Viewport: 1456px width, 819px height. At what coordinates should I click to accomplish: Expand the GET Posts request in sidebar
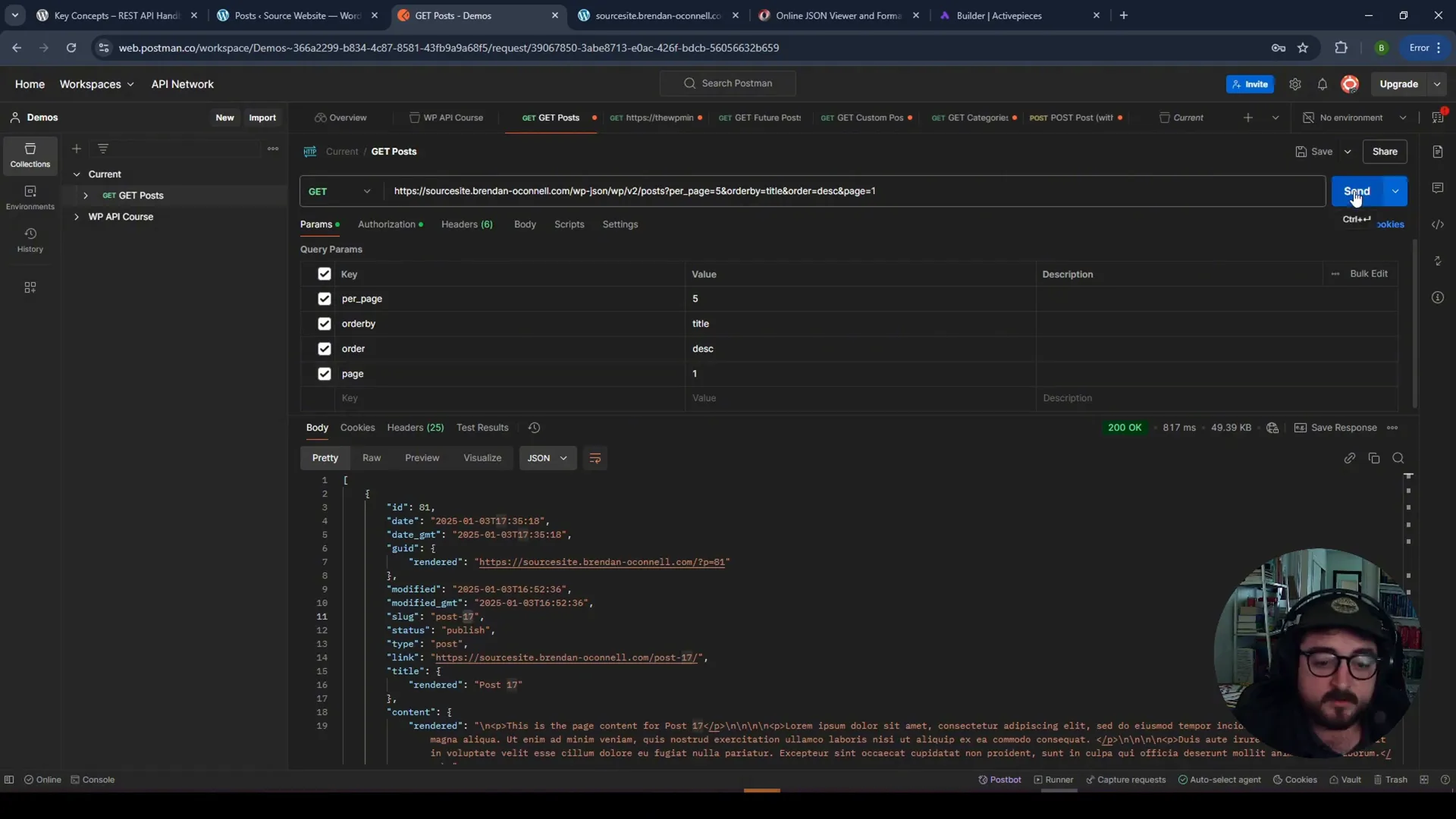click(x=86, y=196)
